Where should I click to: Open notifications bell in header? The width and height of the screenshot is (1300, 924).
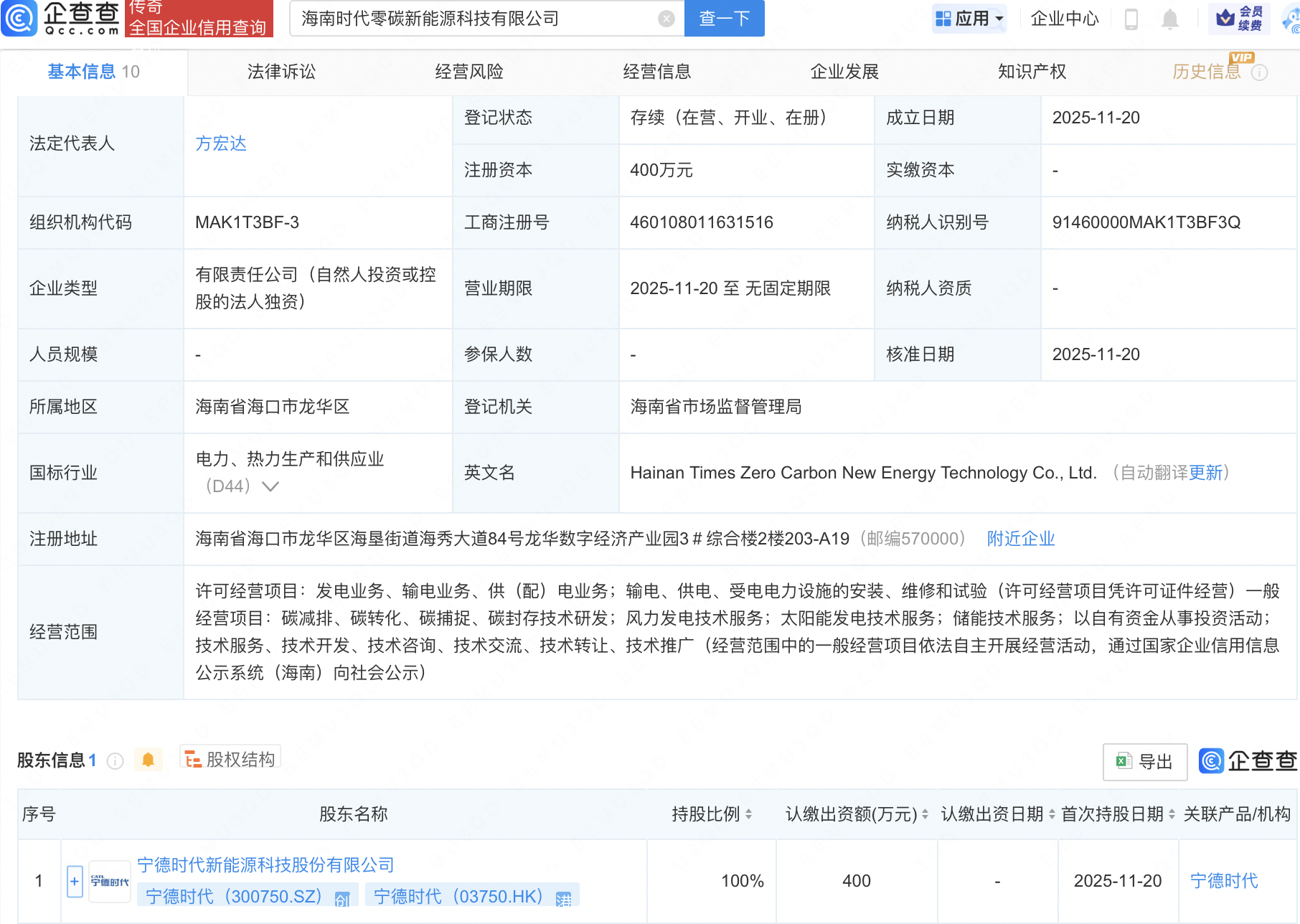1169,19
